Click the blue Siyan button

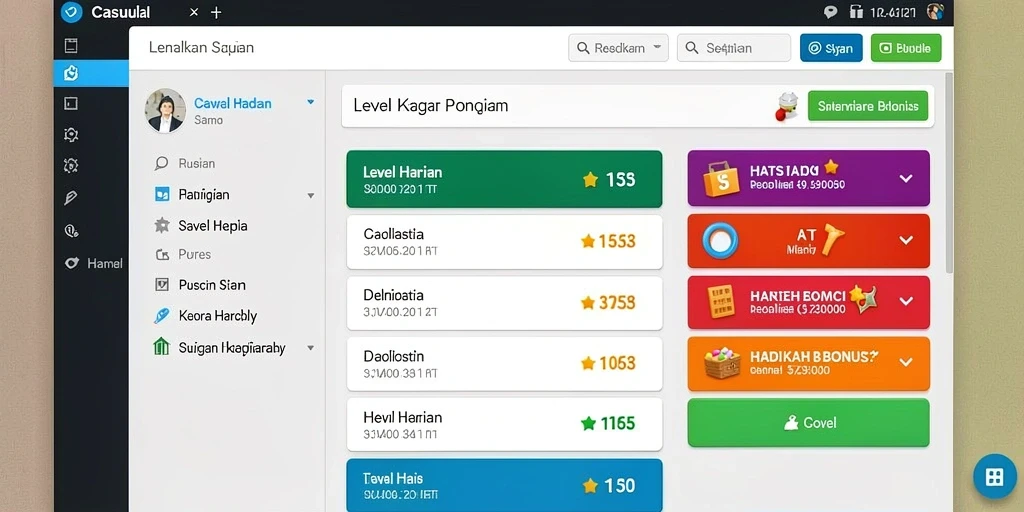831,48
